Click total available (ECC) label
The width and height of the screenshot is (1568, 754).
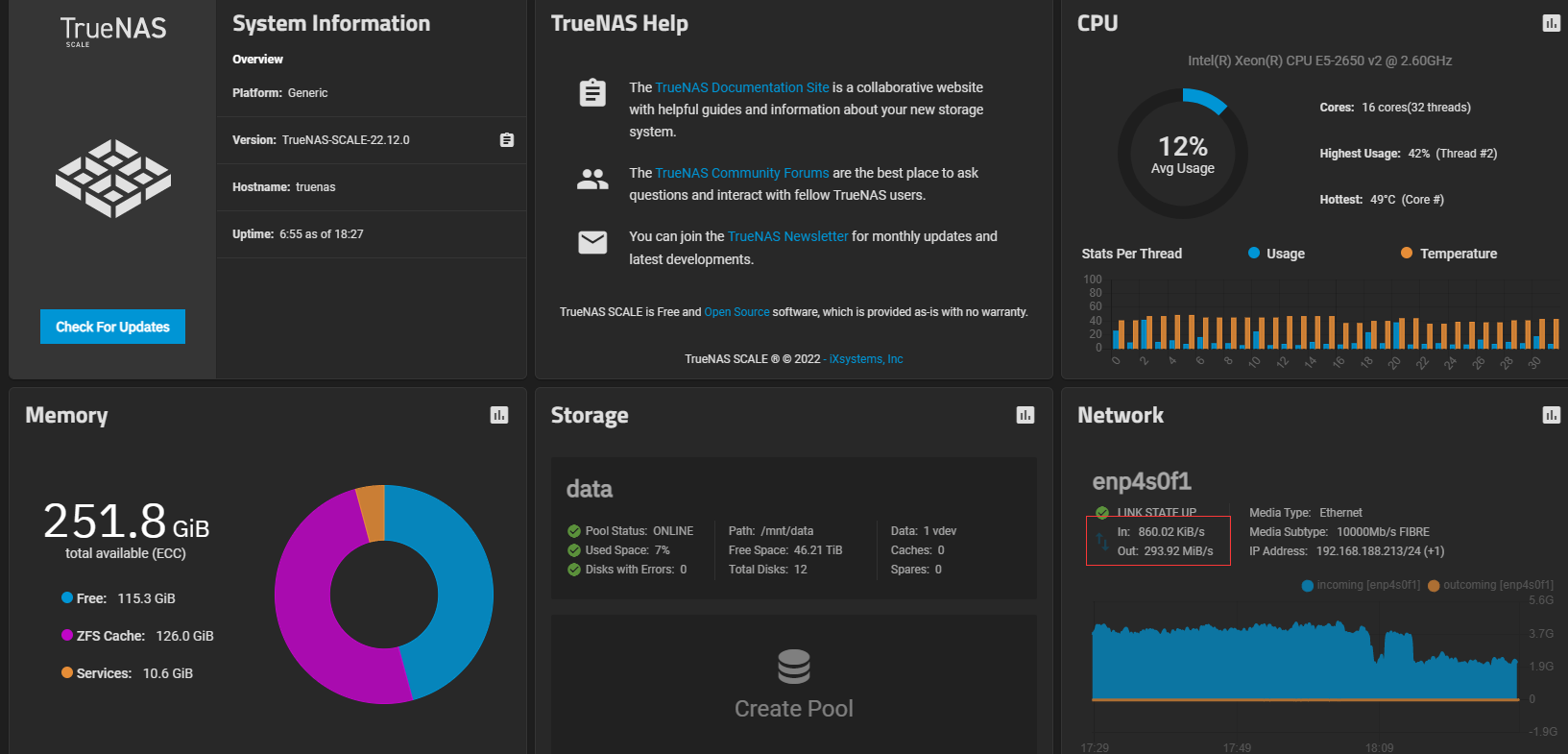[x=126, y=553]
